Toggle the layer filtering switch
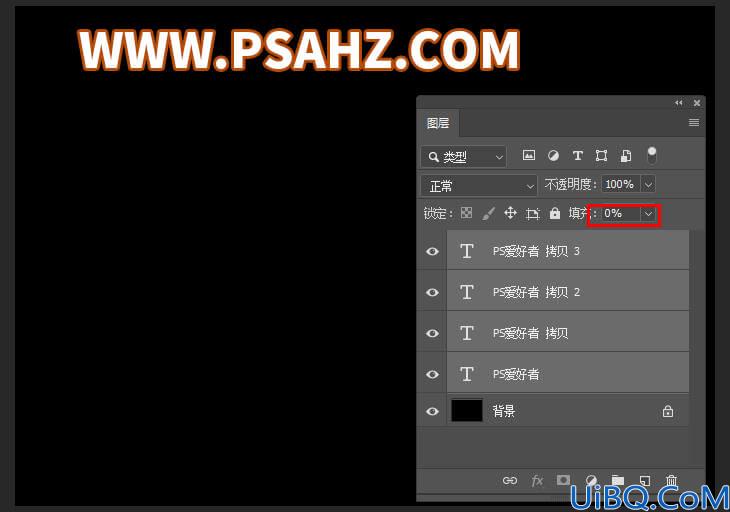This screenshot has height=512, width=730. pos(652,155)
